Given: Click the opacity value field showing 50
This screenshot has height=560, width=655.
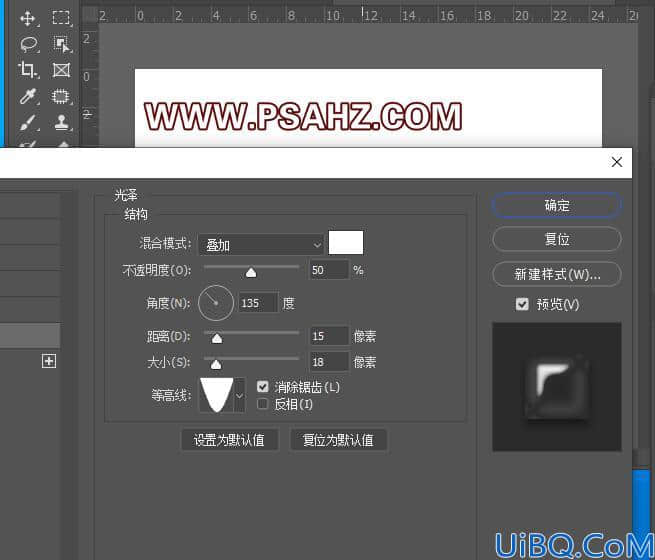Looking at the screenshot, I should pos(329,270).
